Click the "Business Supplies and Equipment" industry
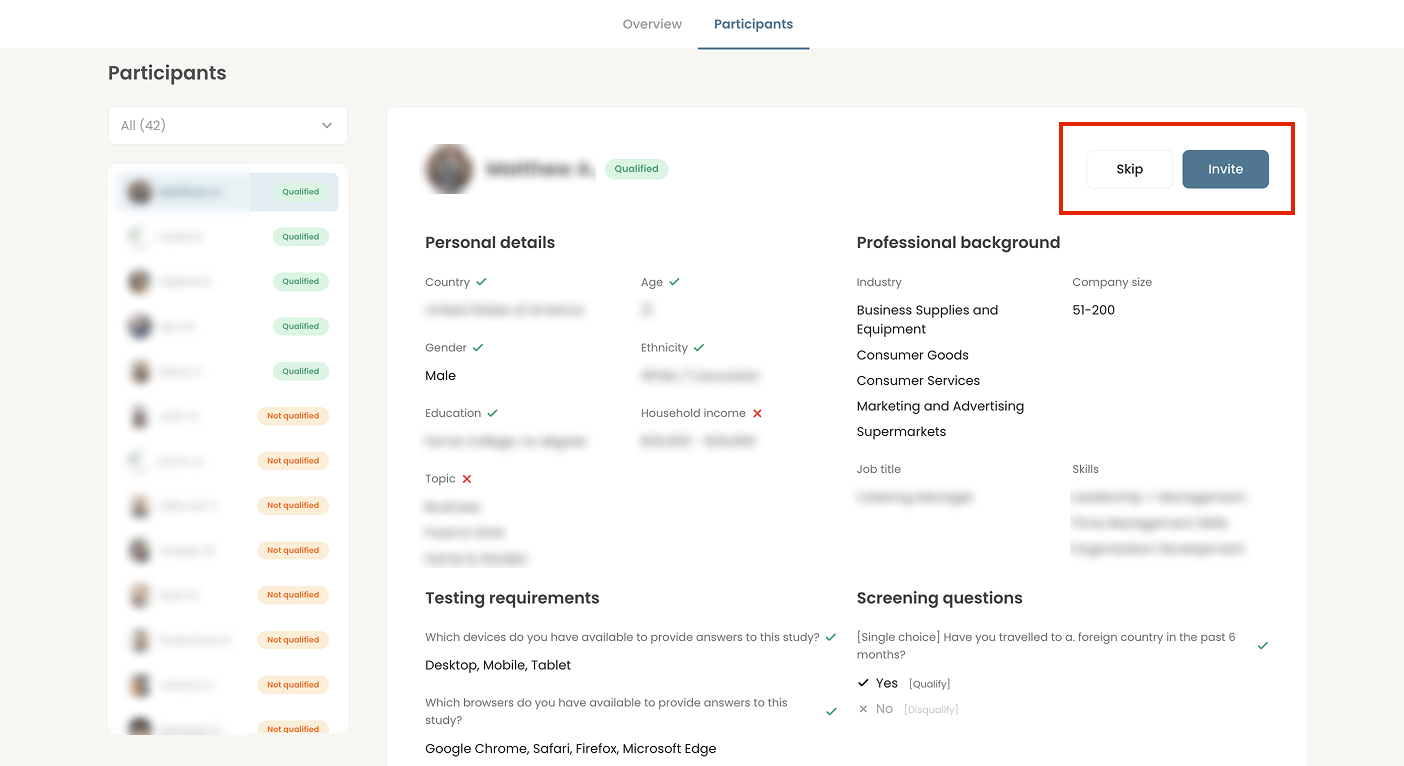 927,319
